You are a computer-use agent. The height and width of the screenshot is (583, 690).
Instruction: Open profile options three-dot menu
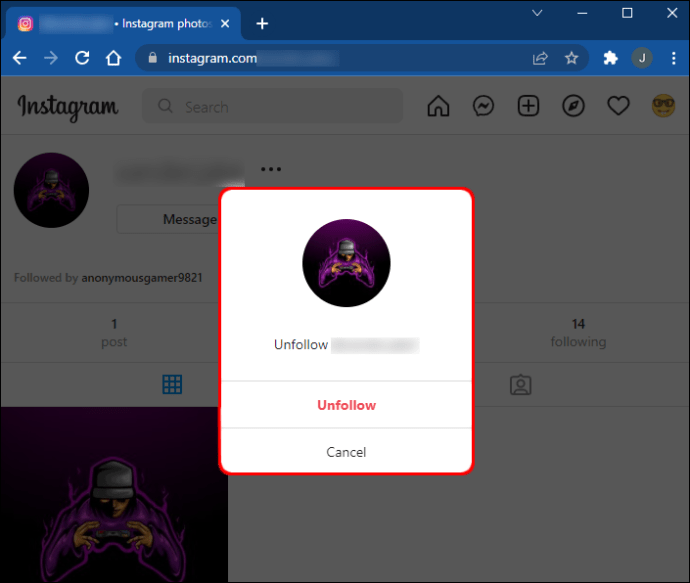click(x=271, y=169)
